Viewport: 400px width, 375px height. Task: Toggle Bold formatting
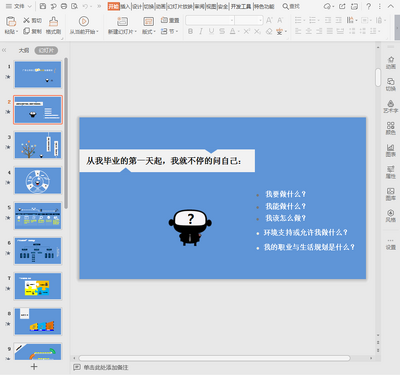[190, 31]
